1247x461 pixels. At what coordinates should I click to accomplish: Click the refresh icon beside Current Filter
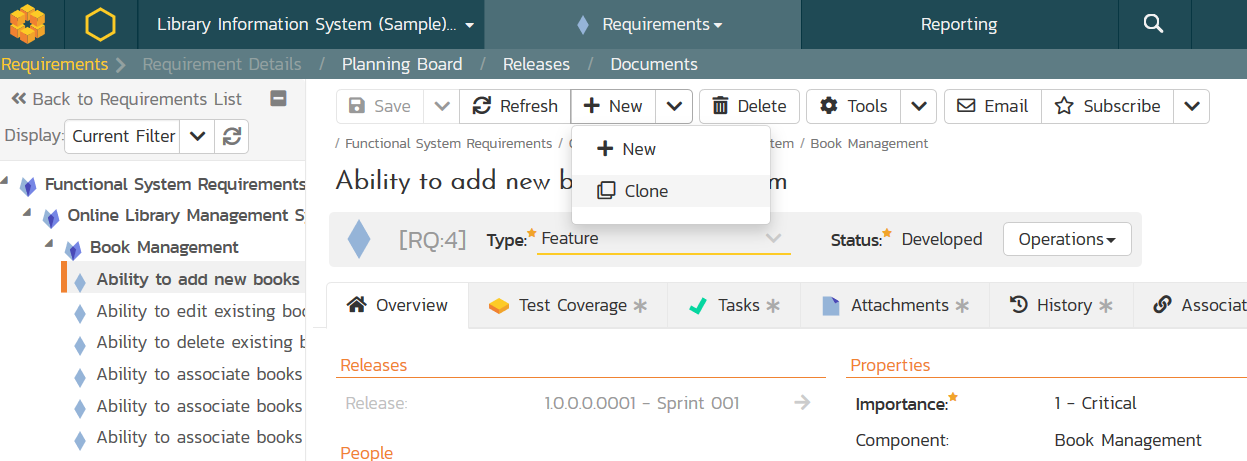click(x=232, y=136)
